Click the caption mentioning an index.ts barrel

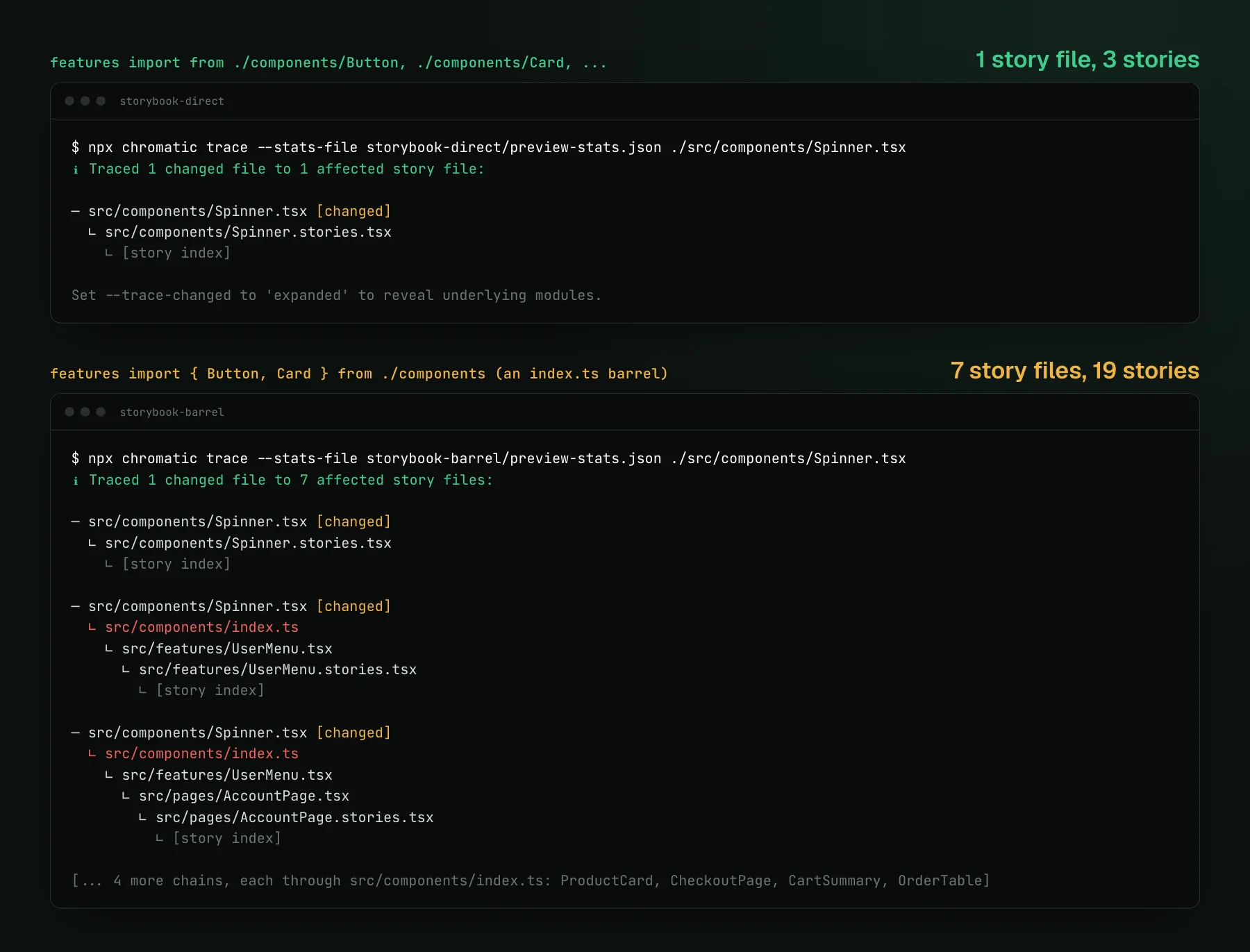pos(359,374)
